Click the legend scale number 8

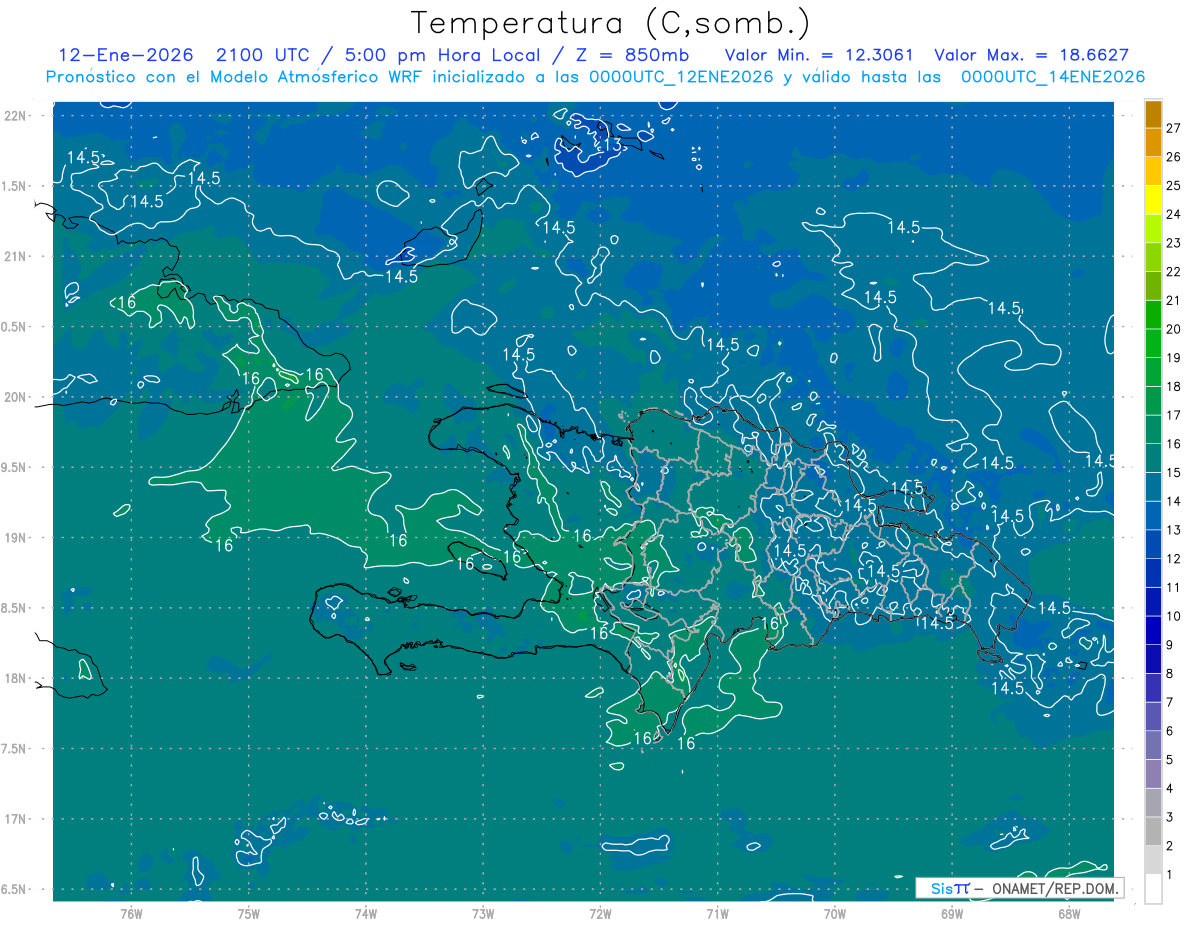point(1170,674)
